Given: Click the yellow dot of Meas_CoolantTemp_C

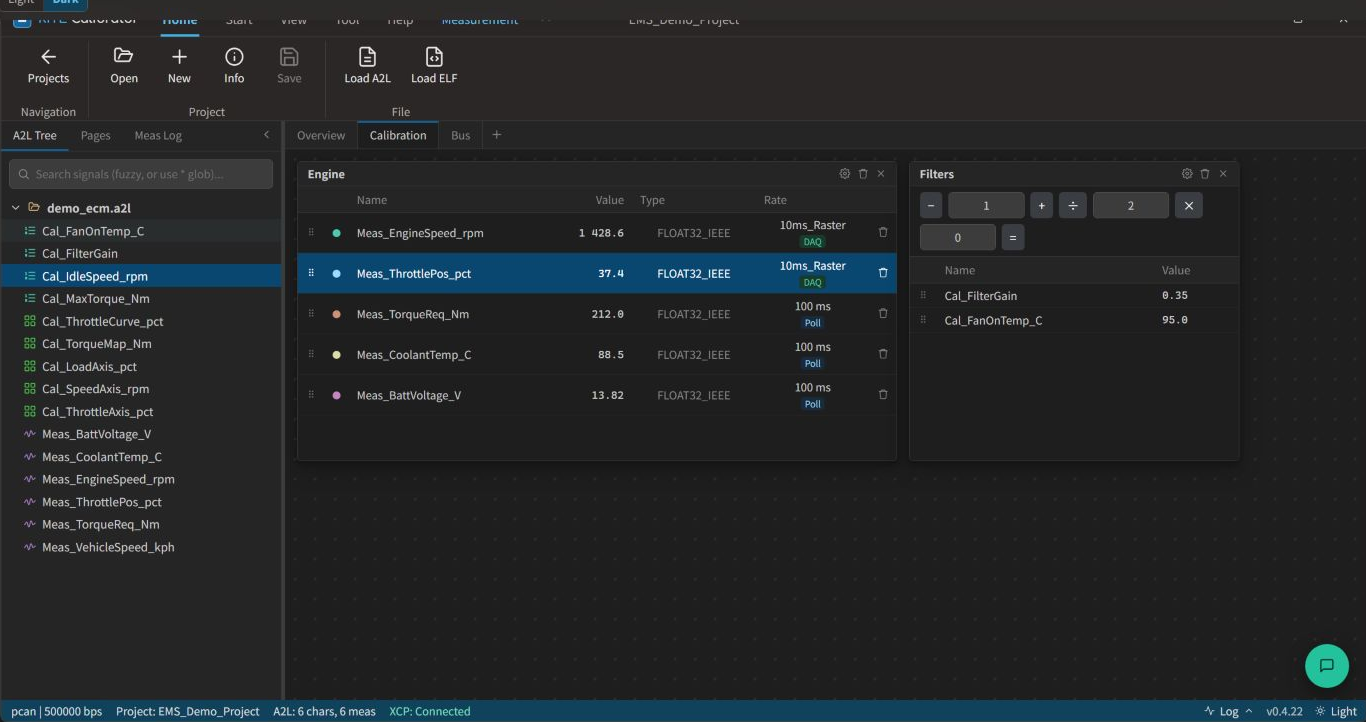Looking at the screenshot, I should tap(336, 355).
